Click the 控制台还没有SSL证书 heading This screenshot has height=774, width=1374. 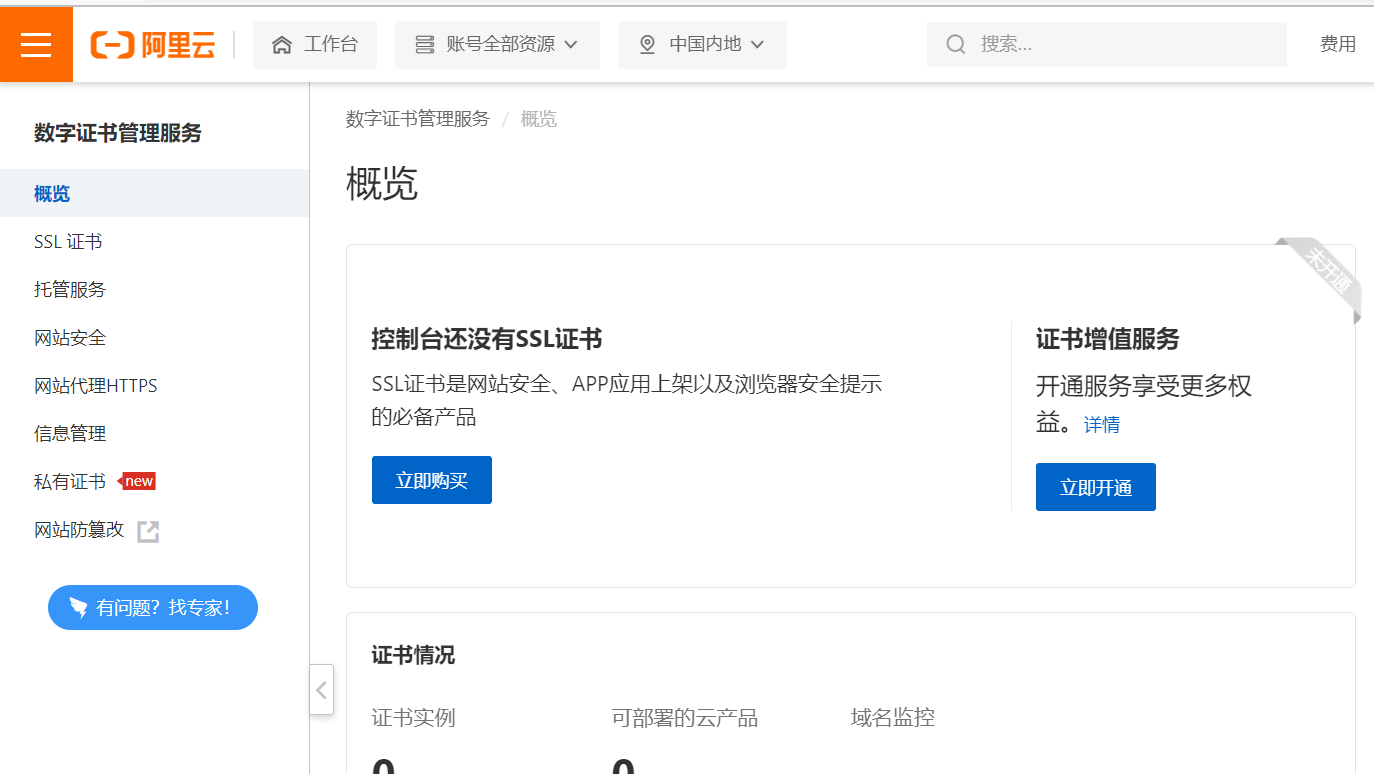click(x=487, y=339)
